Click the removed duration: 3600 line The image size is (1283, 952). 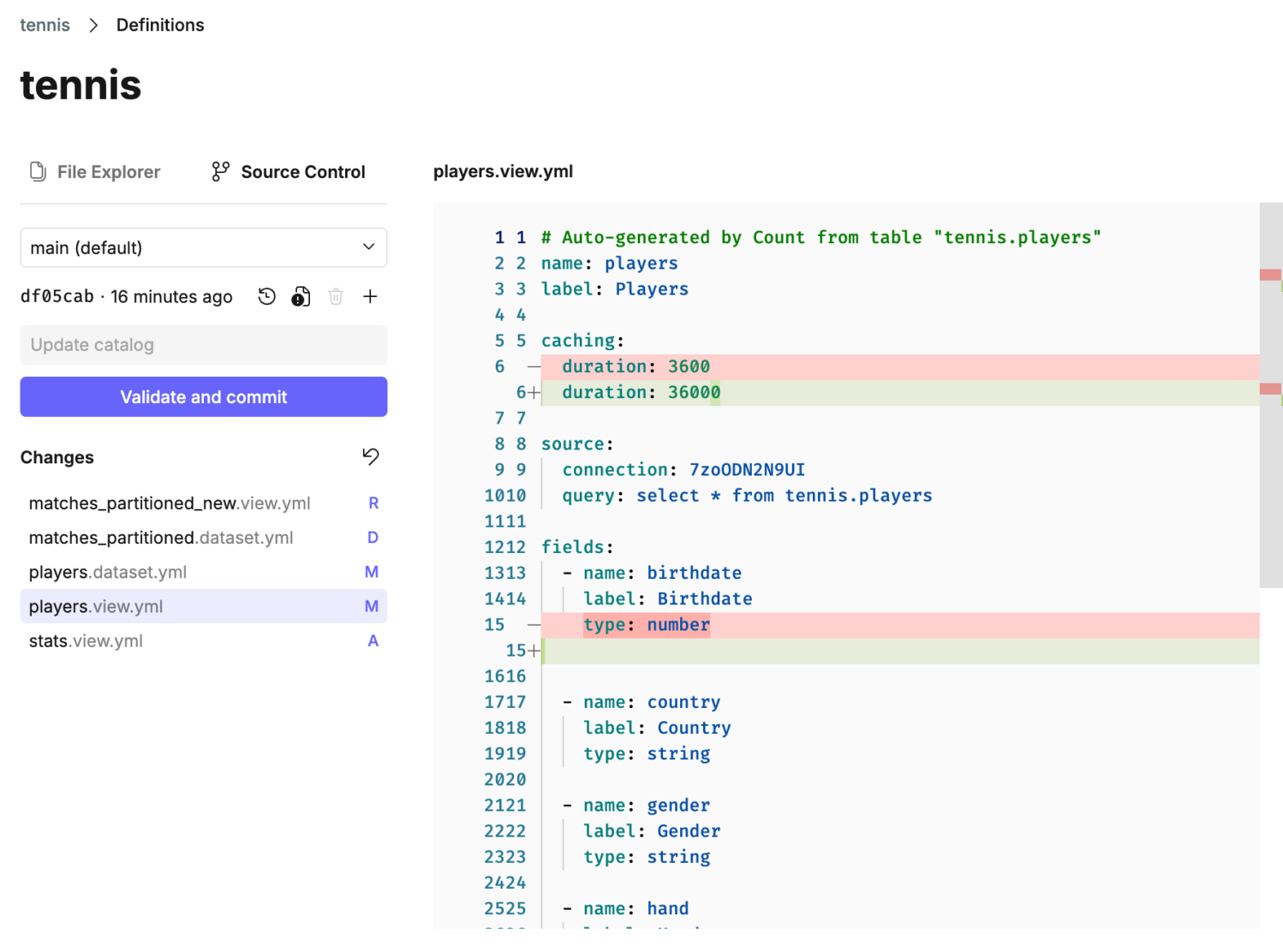(x=636, y=366)
